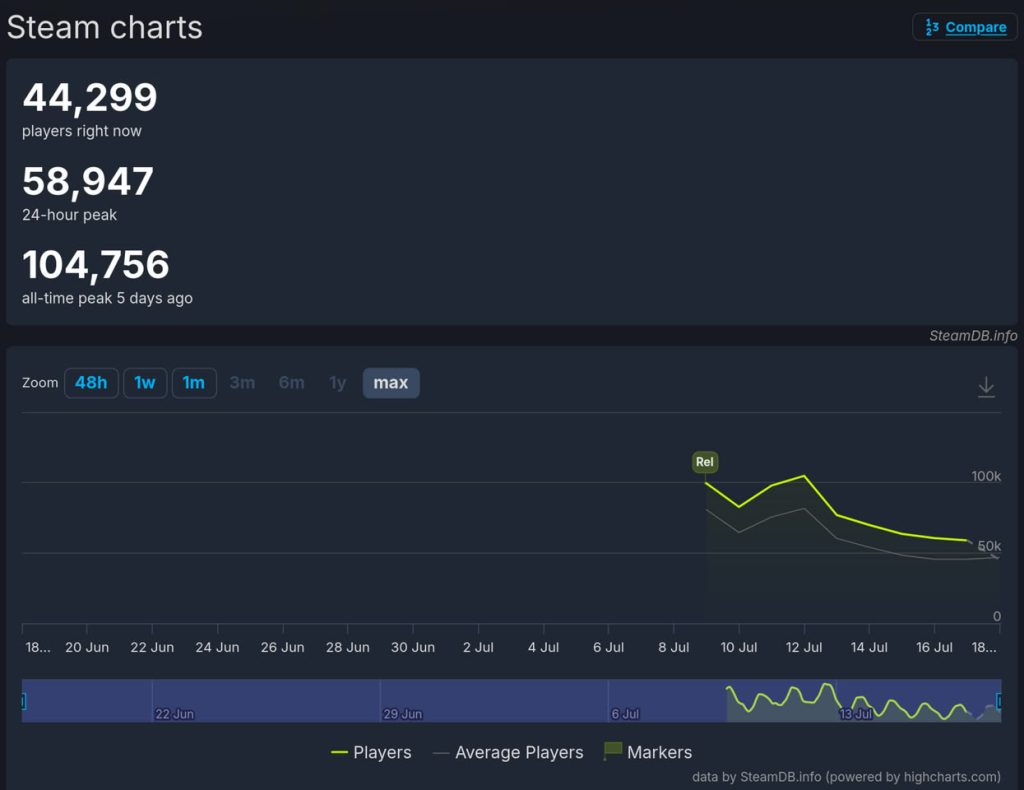Download chart data via arrow icon
1024x790 pixels.
[x=986, y=387]
